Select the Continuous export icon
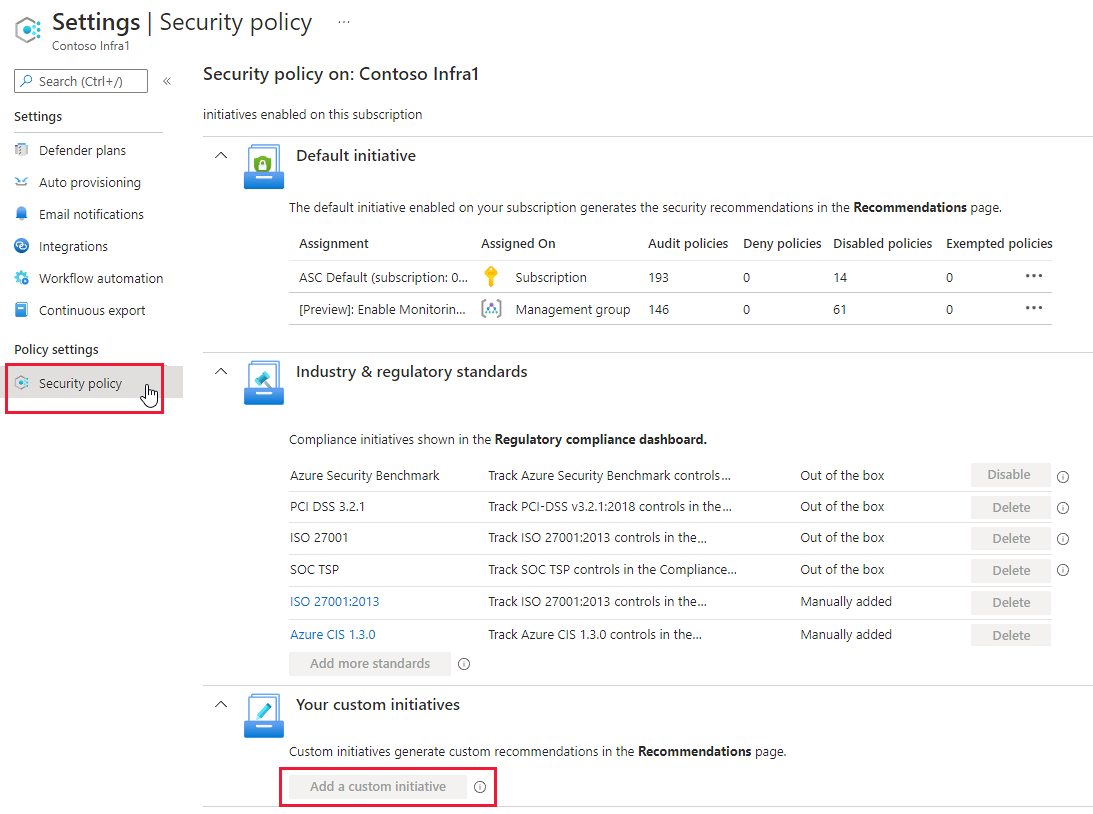1093x814 pixels. (21, 310)
